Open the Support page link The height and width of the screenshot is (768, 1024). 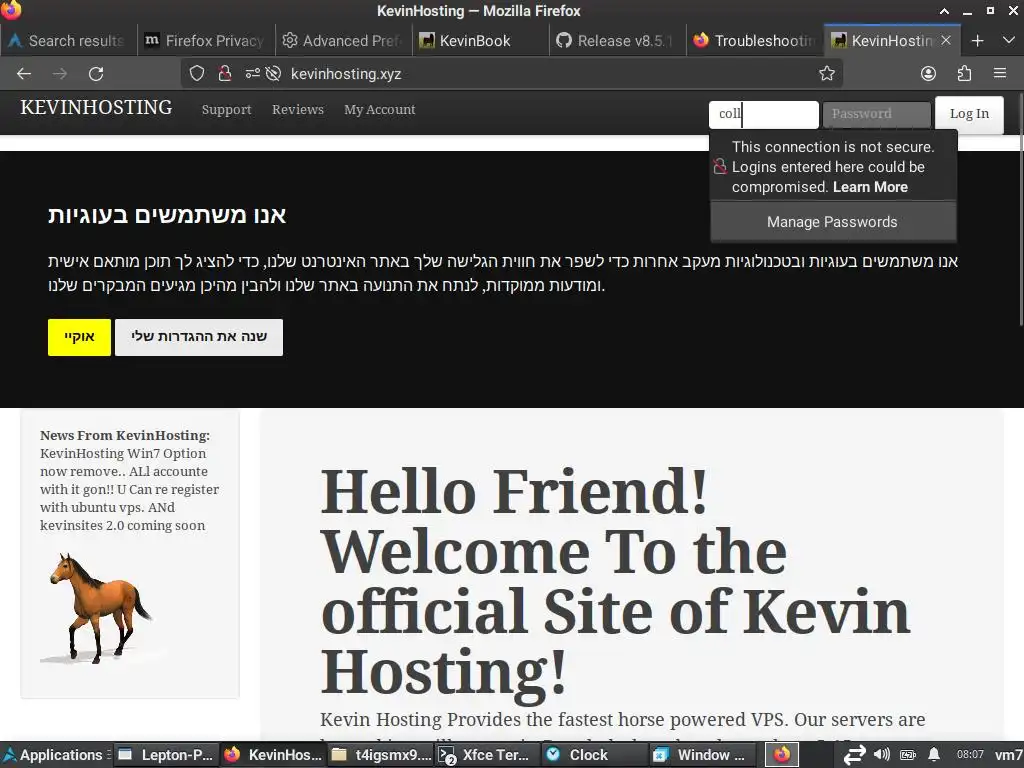(x=227, y=110)
